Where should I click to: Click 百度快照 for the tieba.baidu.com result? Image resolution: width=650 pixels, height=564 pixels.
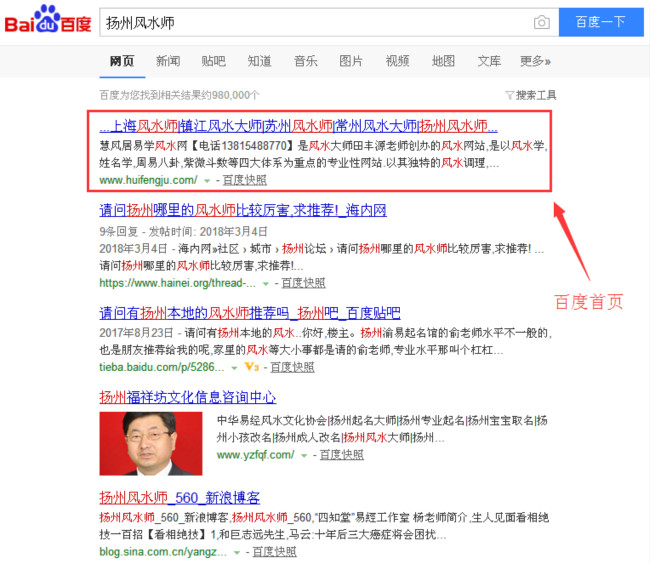(x=290, y=367)
